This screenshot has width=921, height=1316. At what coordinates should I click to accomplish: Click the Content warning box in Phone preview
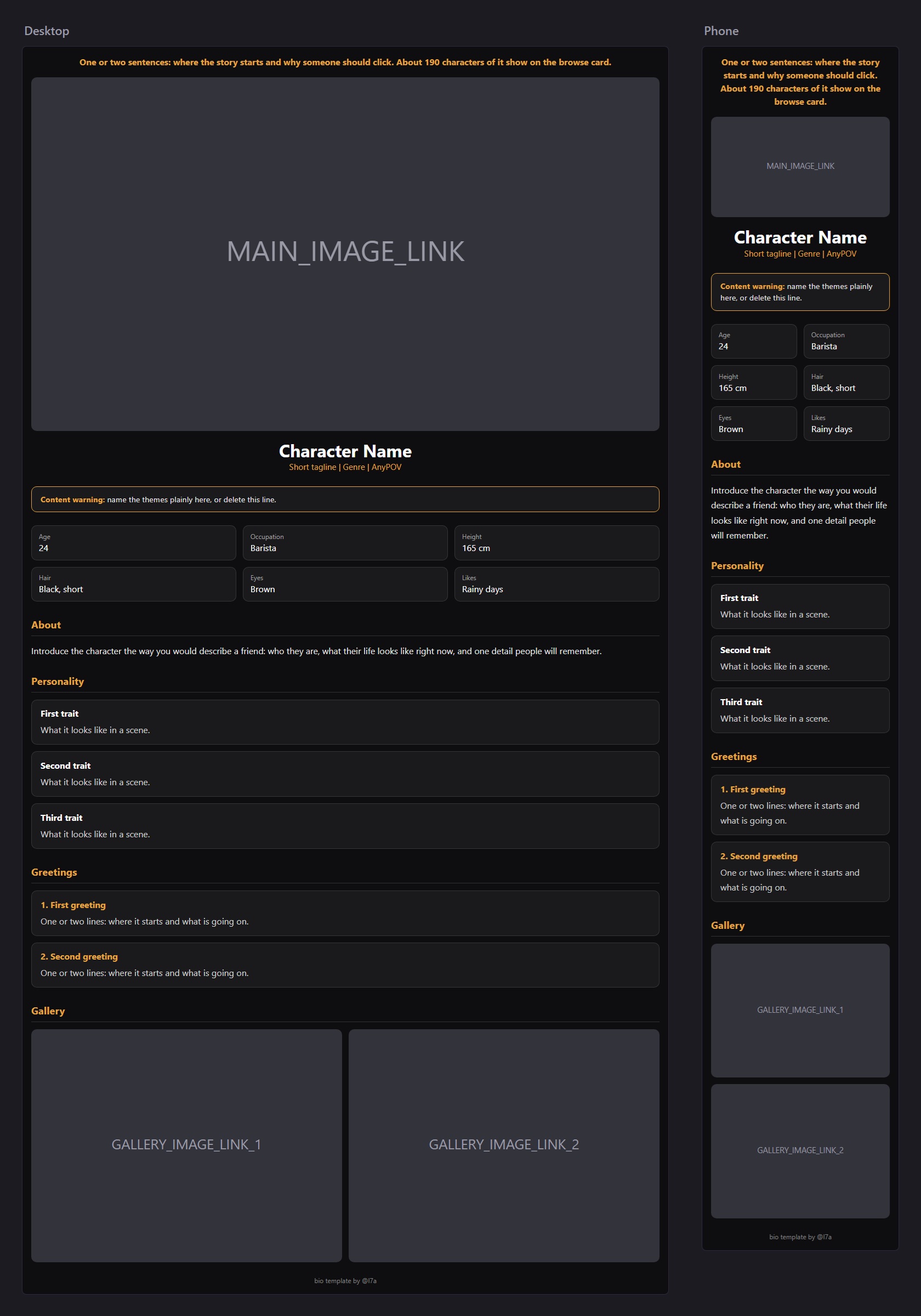(800, 292)
